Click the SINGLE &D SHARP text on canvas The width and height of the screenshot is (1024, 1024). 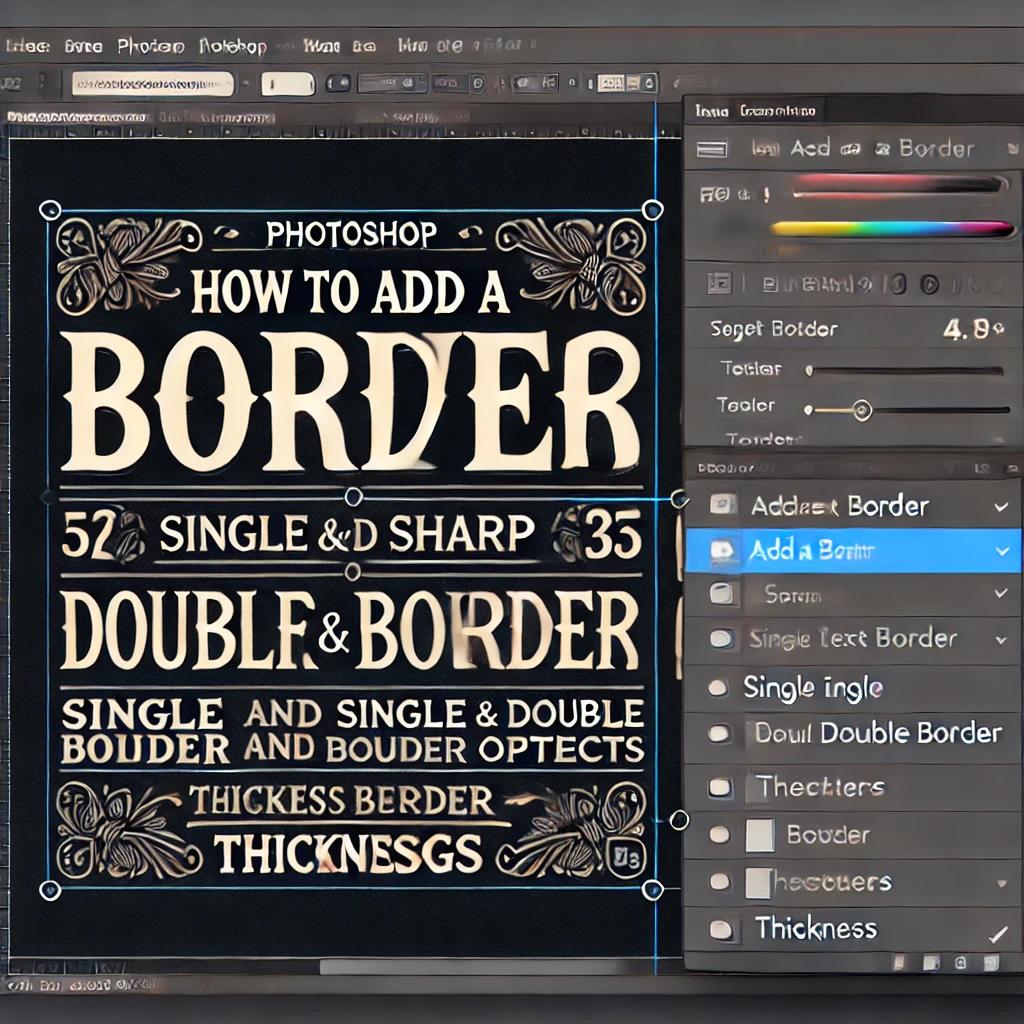pyautogui.click(x=347, y=534)
